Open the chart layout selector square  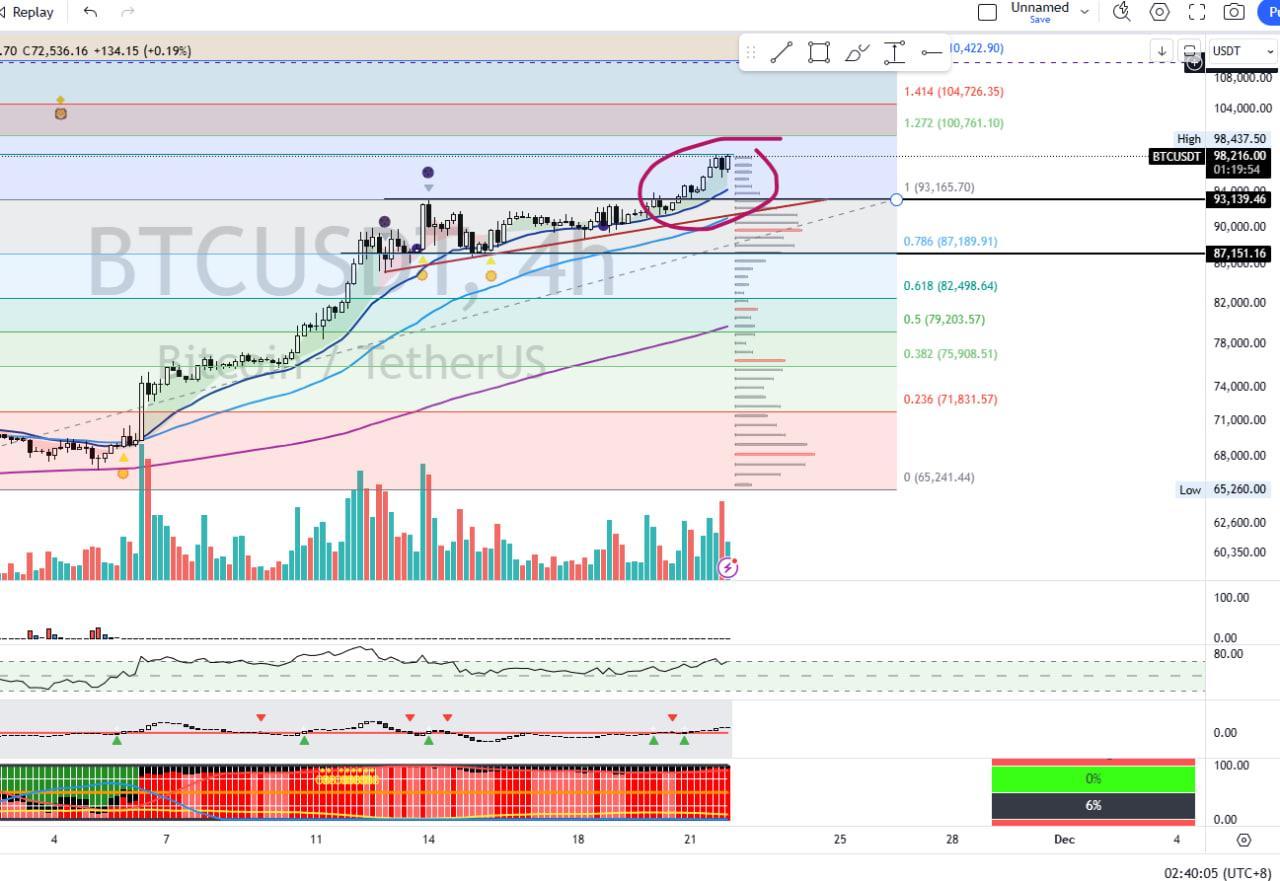click(987, 12)
